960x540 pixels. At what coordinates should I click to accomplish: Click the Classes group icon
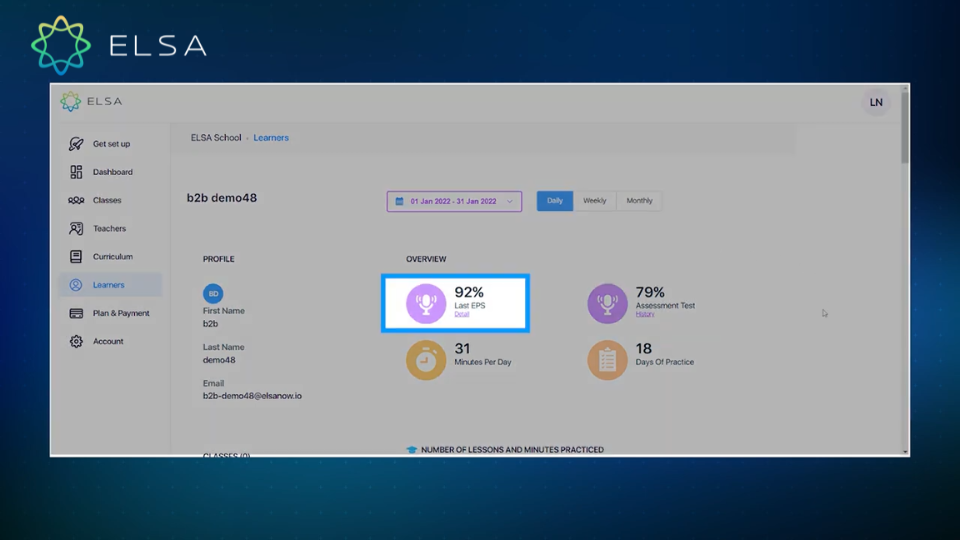(x=76, y=200)
